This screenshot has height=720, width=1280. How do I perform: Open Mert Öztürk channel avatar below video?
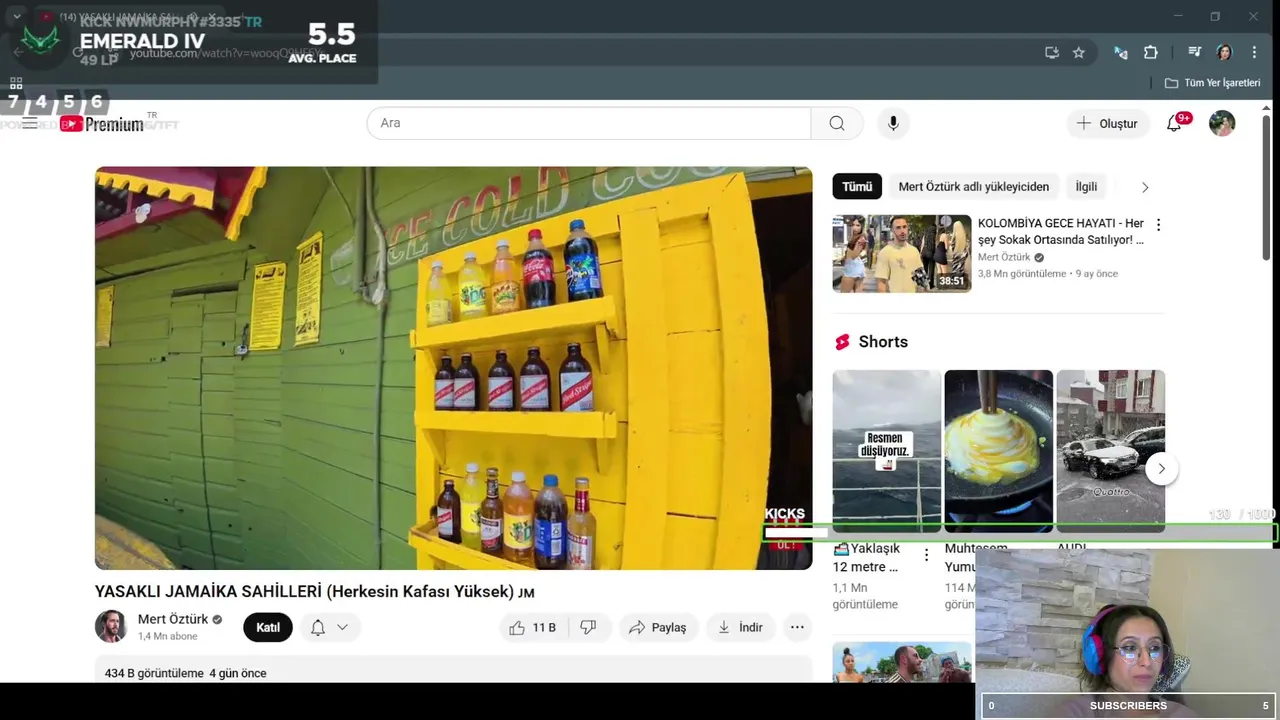pyautogui.click(x=111, y=626)
